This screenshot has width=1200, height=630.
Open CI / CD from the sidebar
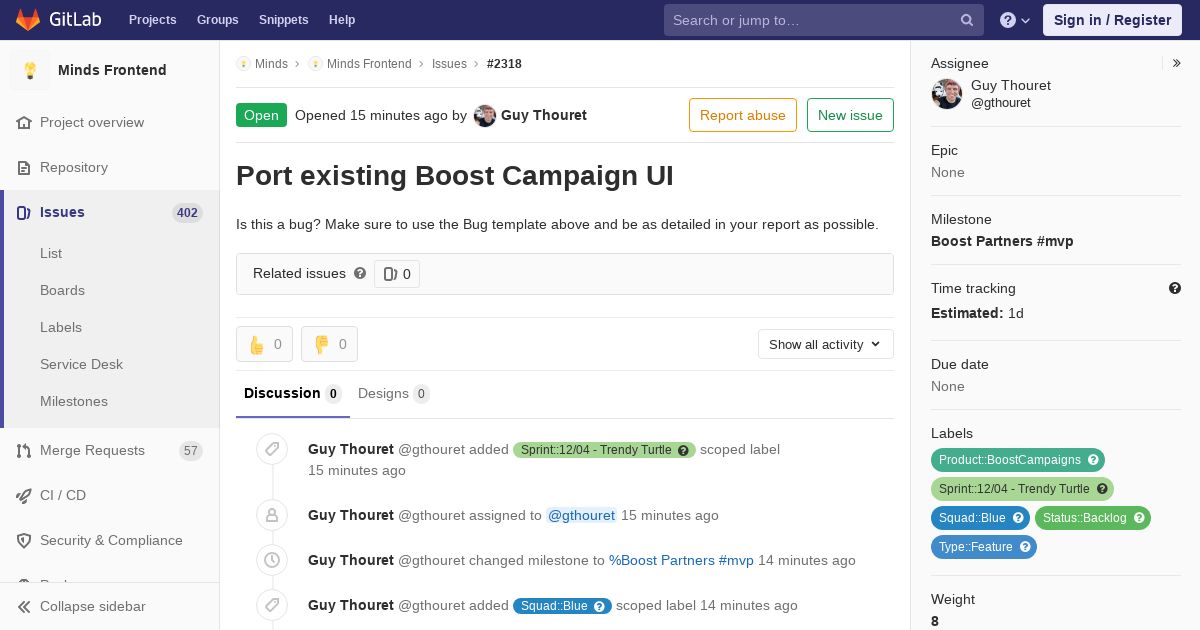63,495
